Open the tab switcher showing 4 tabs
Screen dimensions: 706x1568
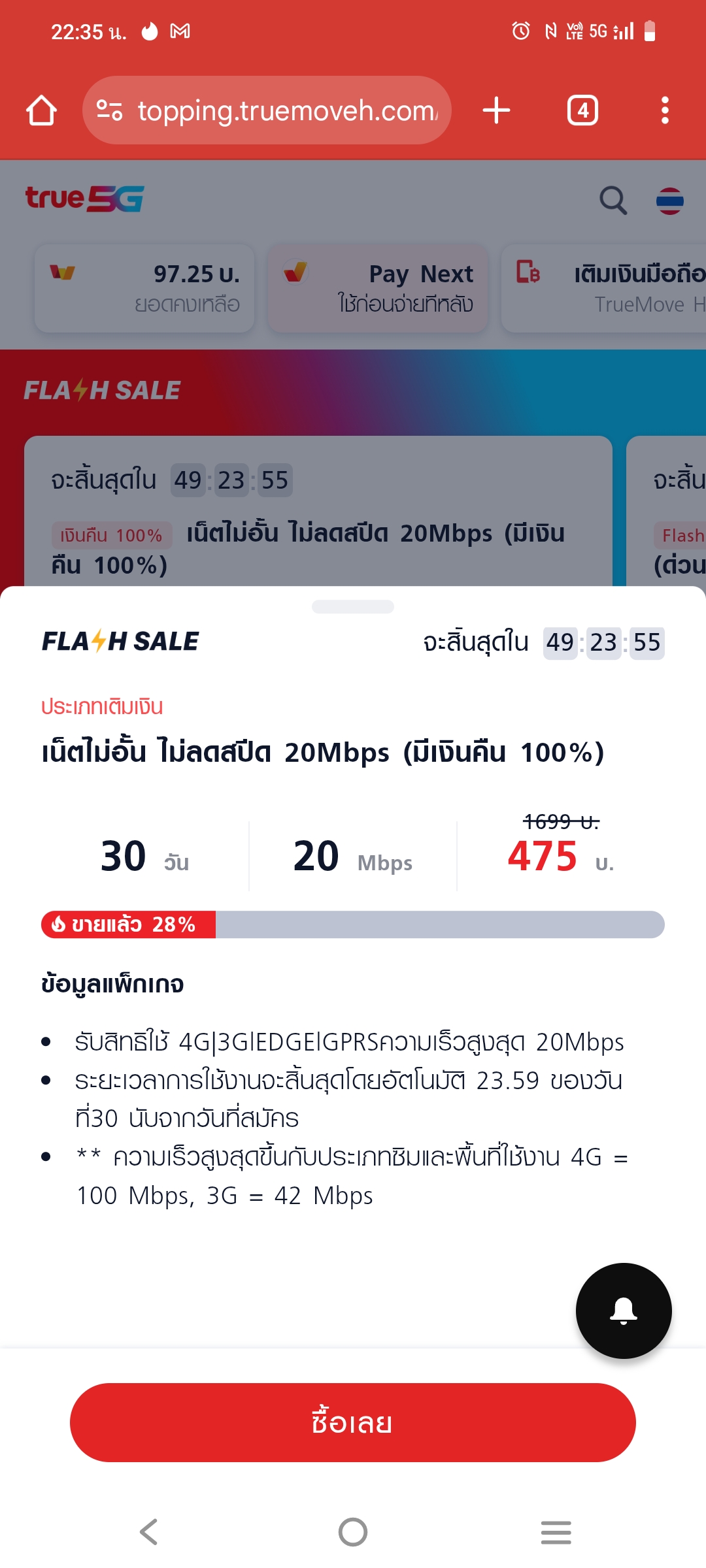582,110
